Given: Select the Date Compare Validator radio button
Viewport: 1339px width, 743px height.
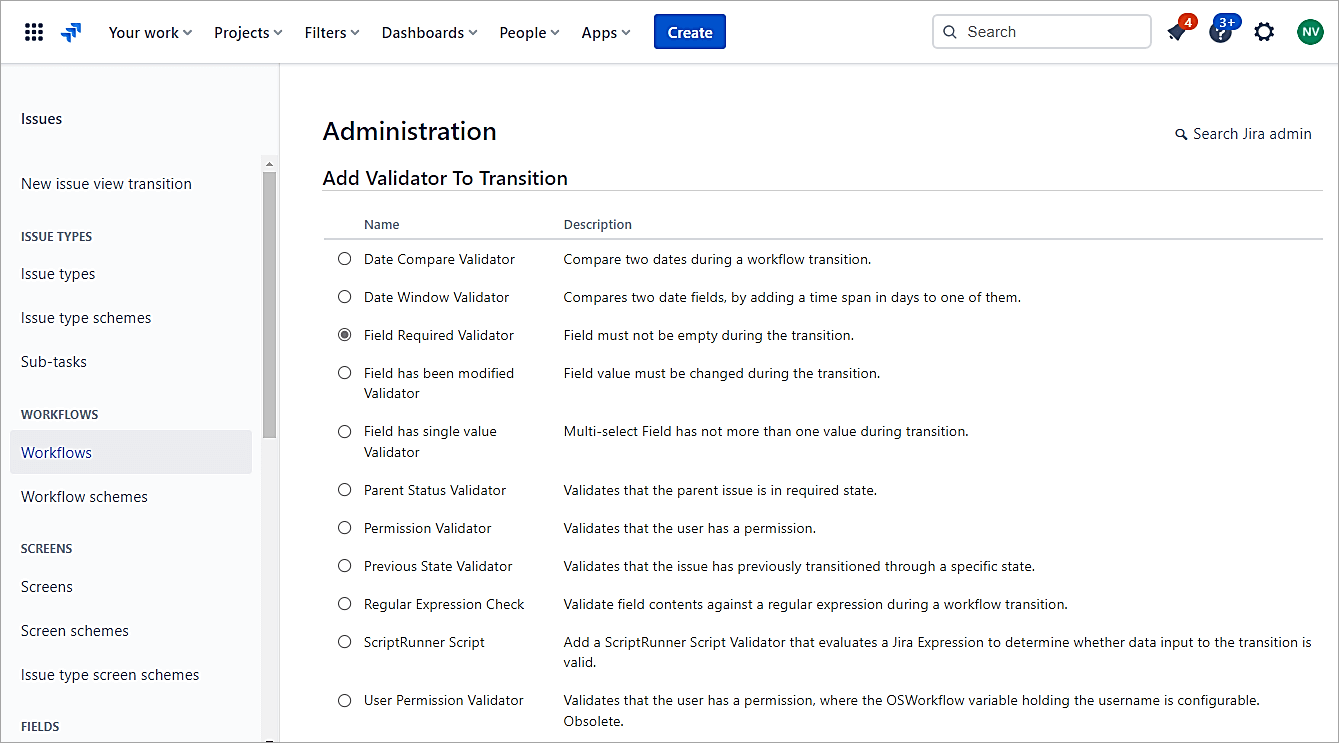Looking at the screenshot, I should (x=345, y=259).
